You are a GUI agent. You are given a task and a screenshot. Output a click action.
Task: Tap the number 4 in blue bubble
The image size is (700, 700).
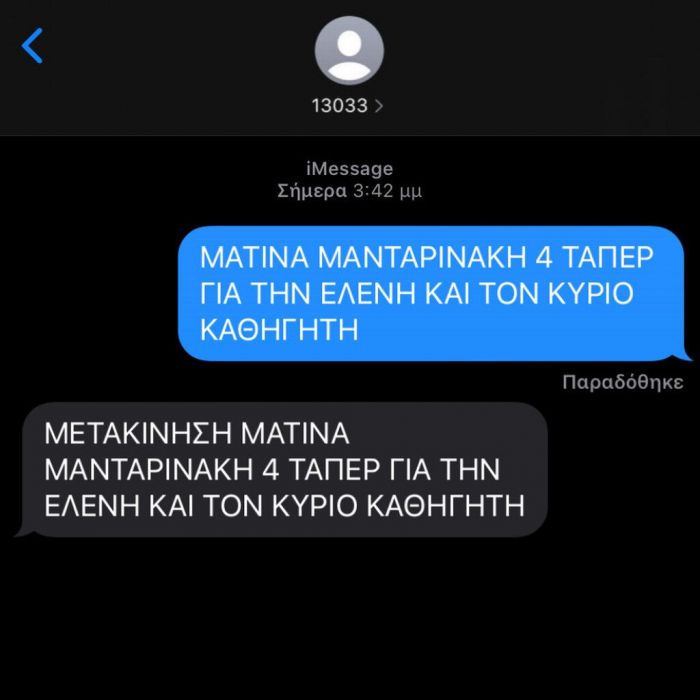tap(543, 257)
